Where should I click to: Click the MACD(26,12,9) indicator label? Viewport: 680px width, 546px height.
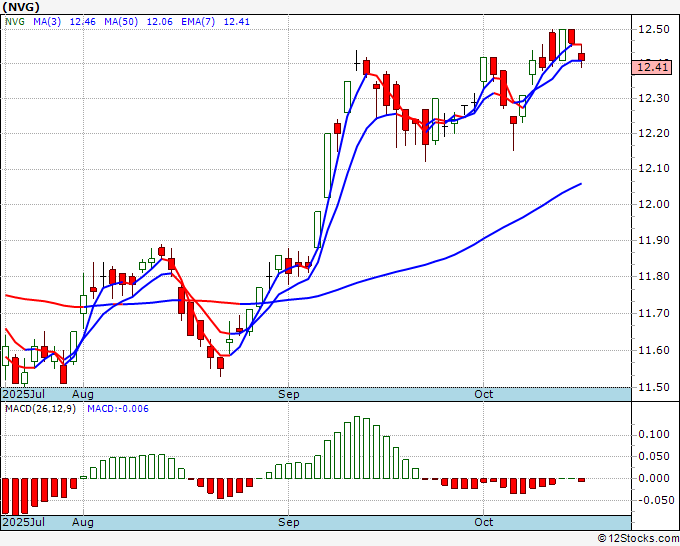coord(40,409)
